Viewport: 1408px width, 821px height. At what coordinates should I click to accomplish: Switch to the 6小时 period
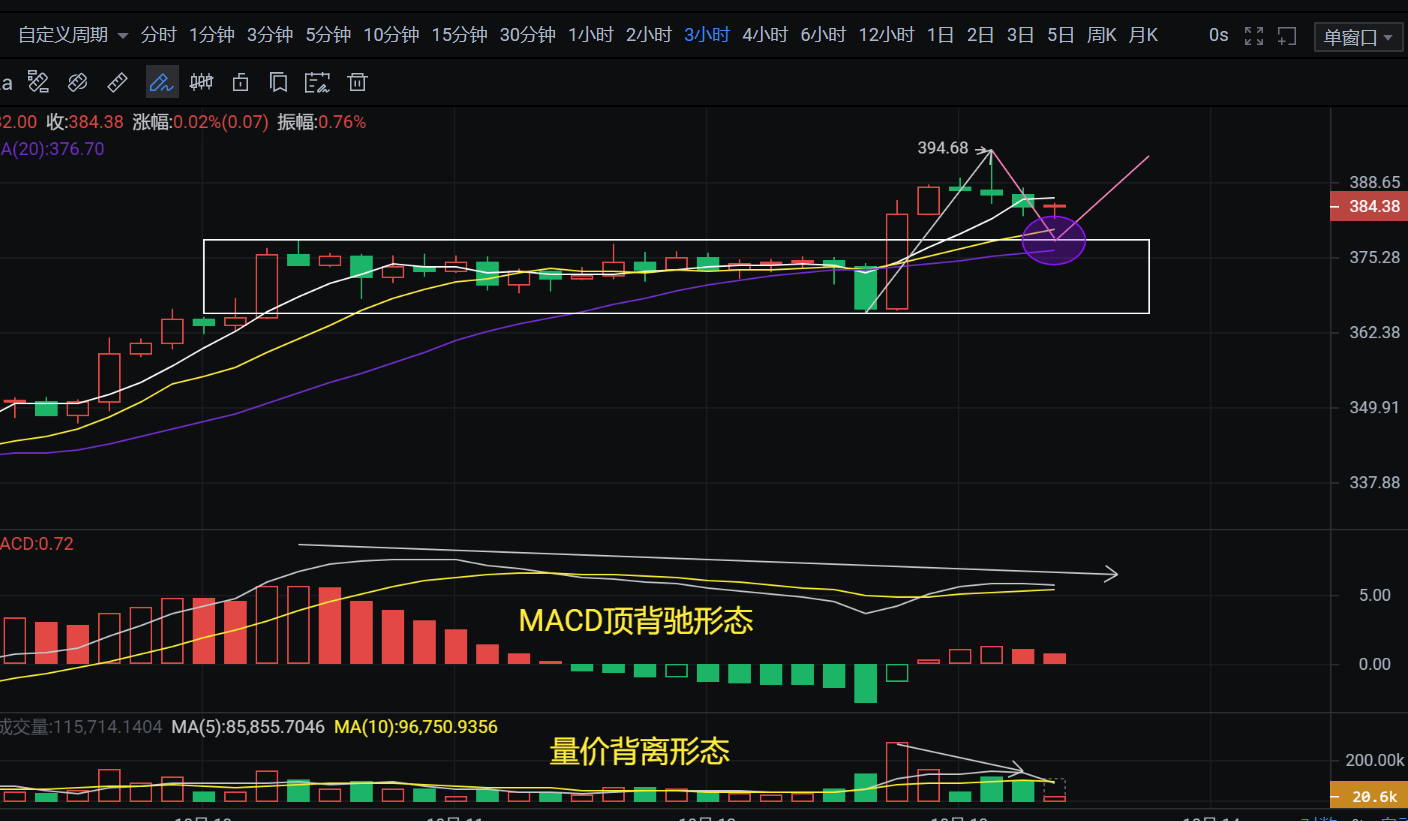823,35
